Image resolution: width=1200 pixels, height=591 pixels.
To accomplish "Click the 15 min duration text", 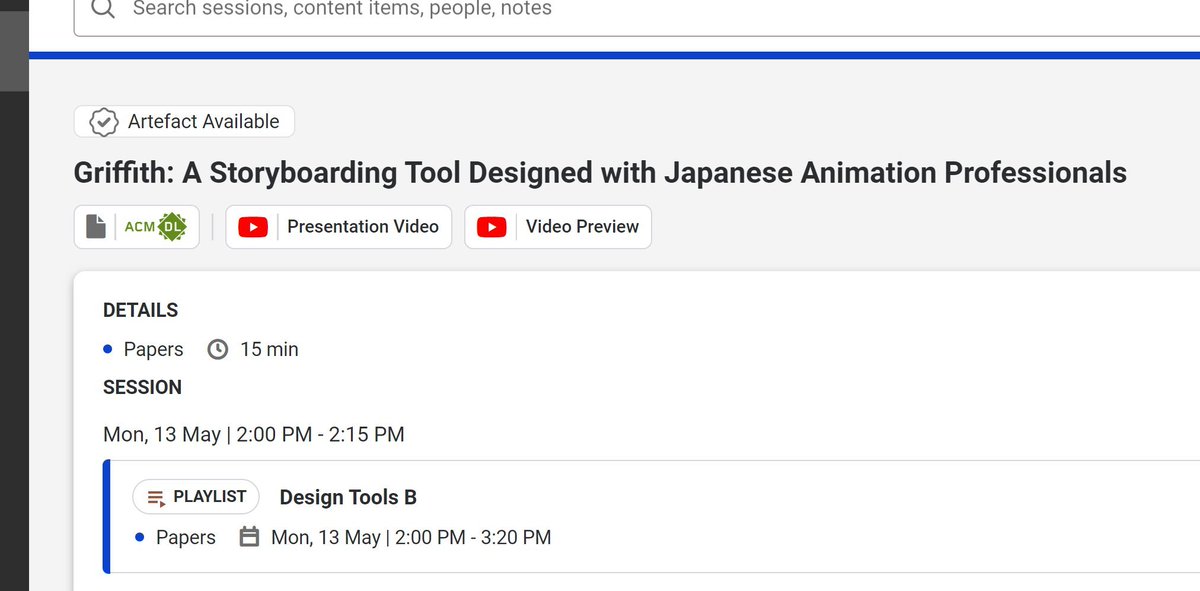I will [x=269, y=350].
